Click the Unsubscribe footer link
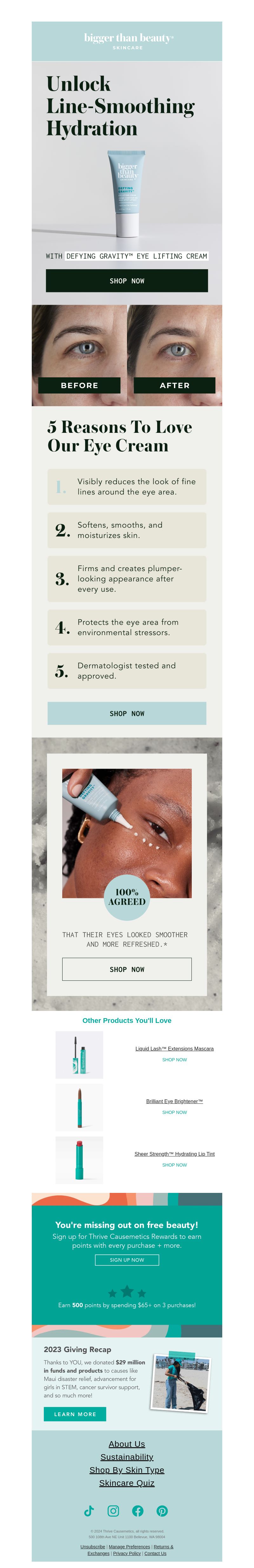The image size is (254, 1568). pyautogui.click(x=93, y=1547)
